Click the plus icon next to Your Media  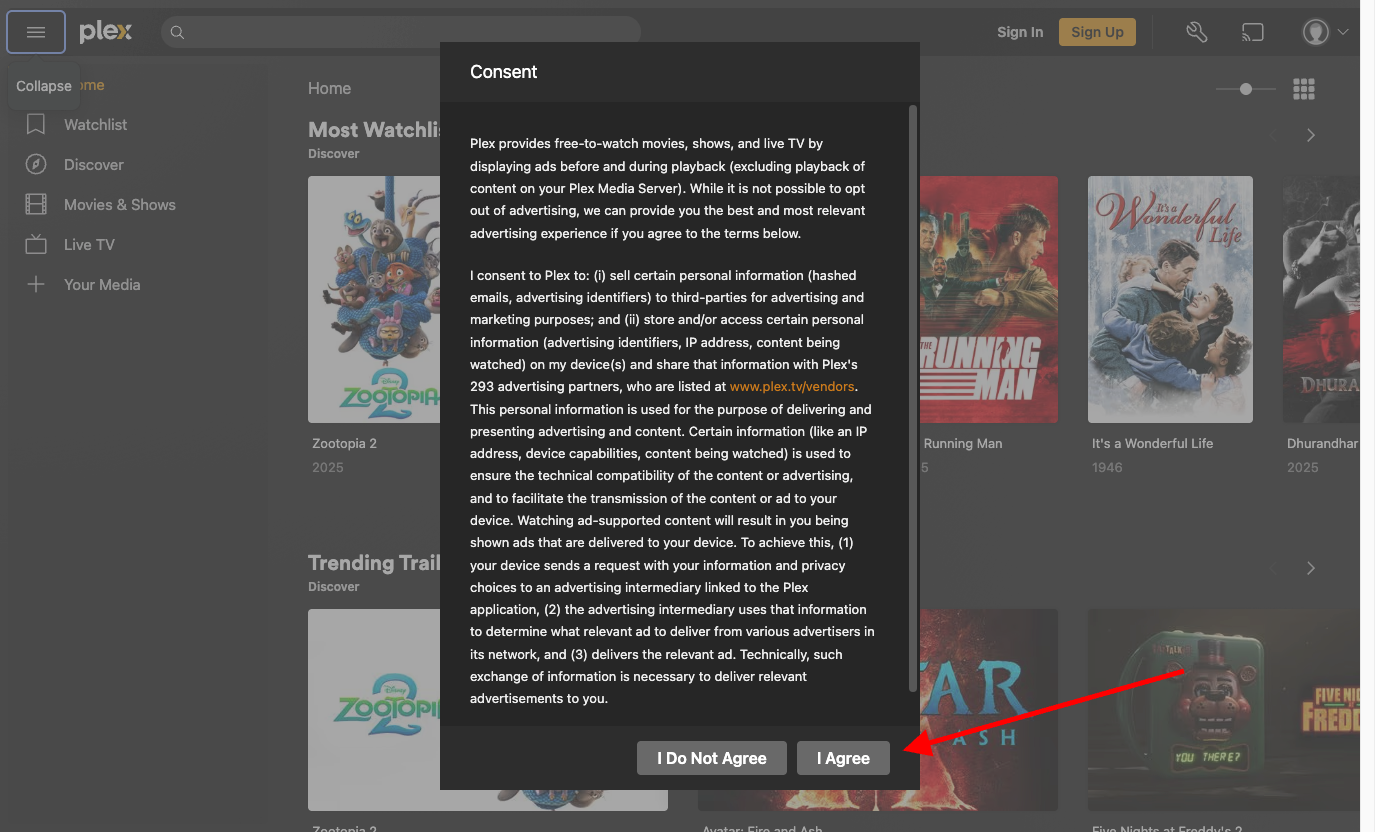pyautogui.click(x=36, y=284)
